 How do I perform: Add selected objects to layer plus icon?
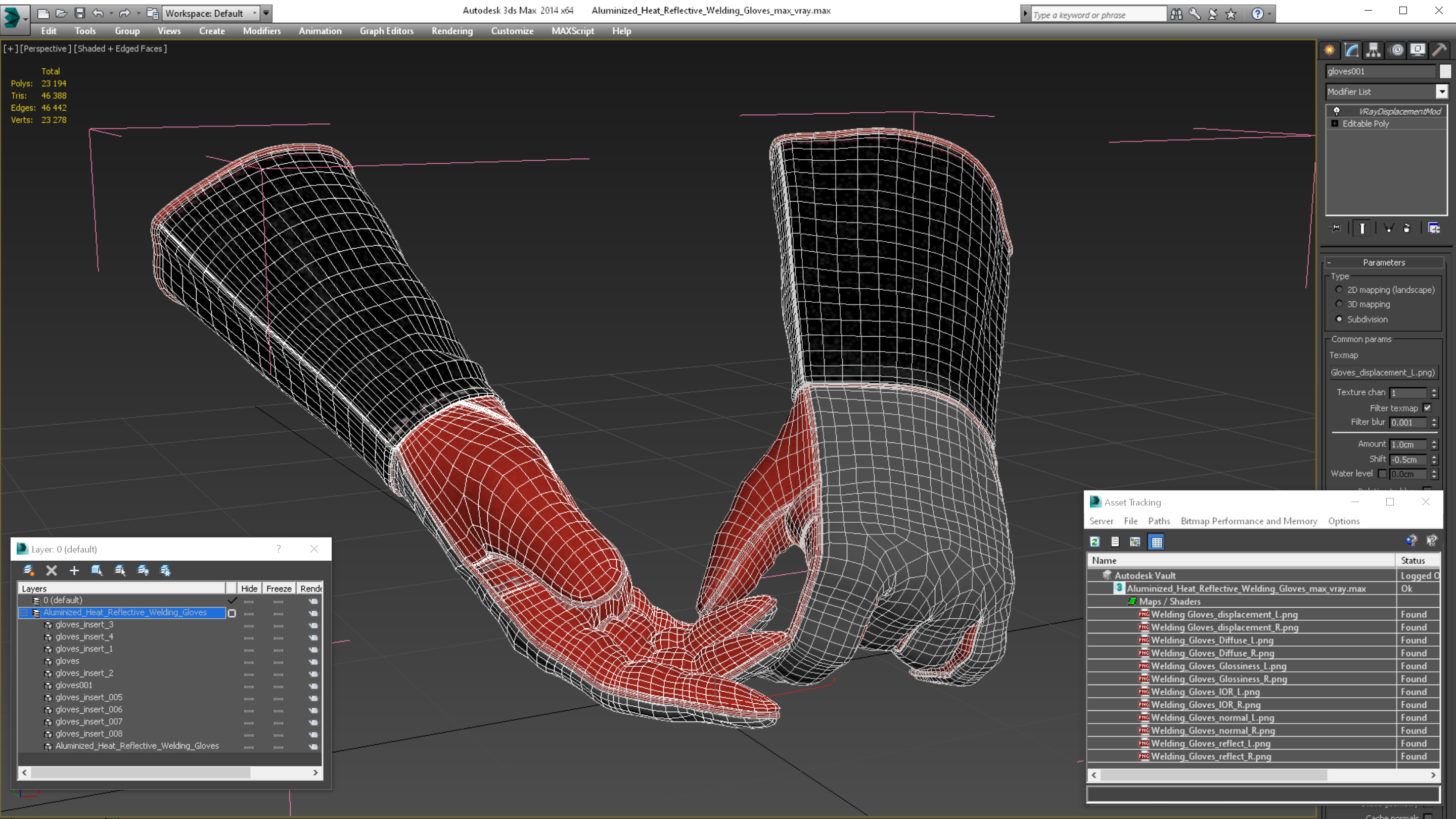tap(74, 570)
